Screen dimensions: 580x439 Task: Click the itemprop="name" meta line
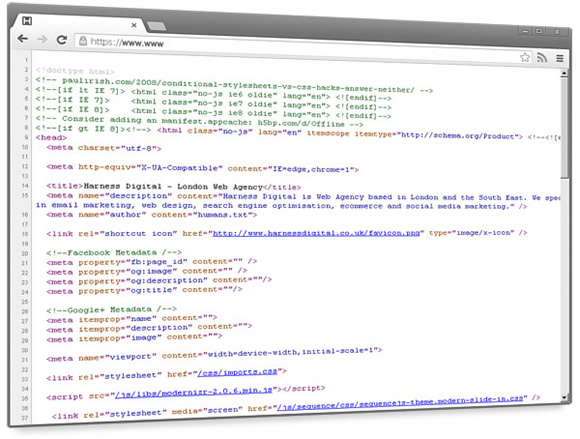132,319
